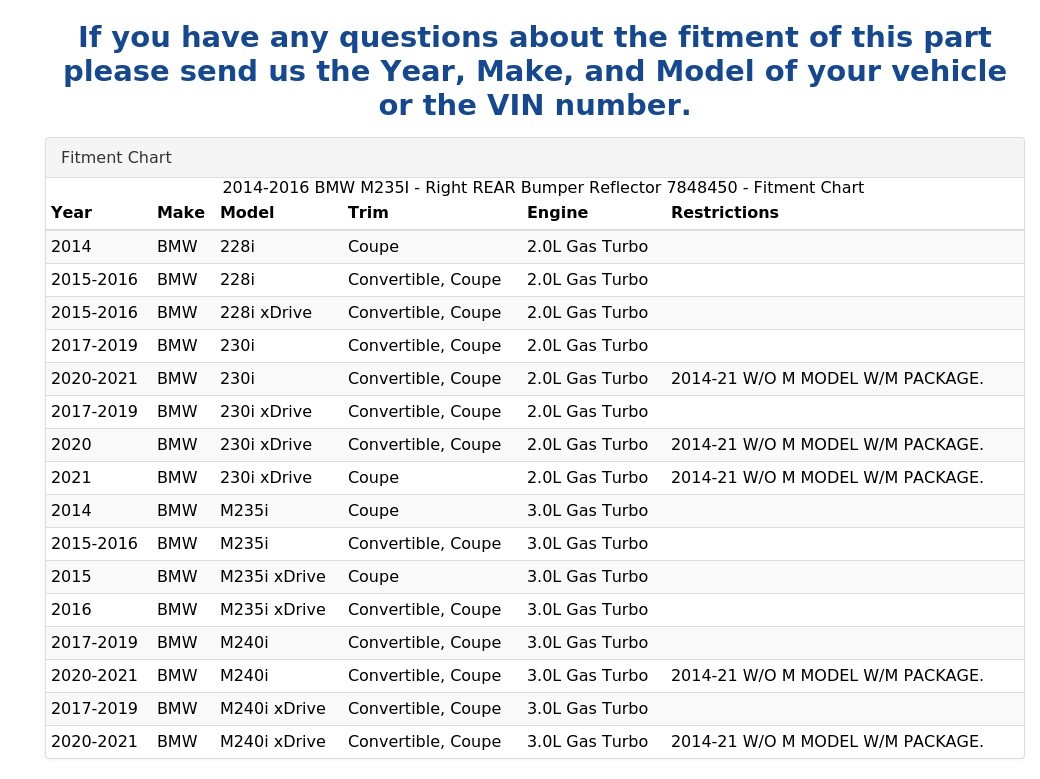Click 3.0L Gas Turbo in 2020-2021 M240i xDrive row
Screen dimensions: 1040x779
click(587, 742)
